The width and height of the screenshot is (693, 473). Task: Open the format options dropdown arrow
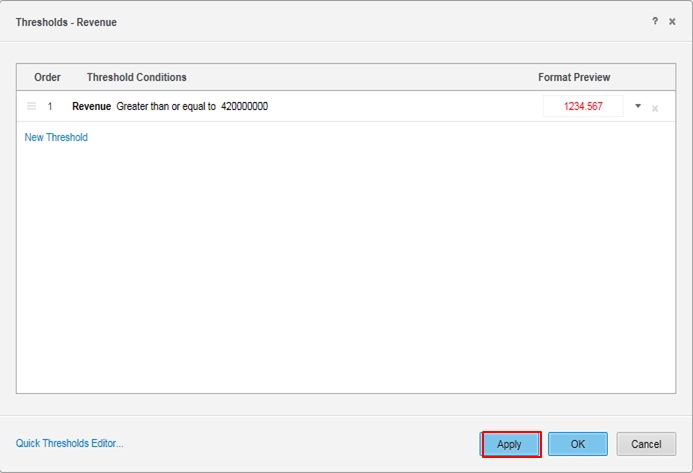638,106
